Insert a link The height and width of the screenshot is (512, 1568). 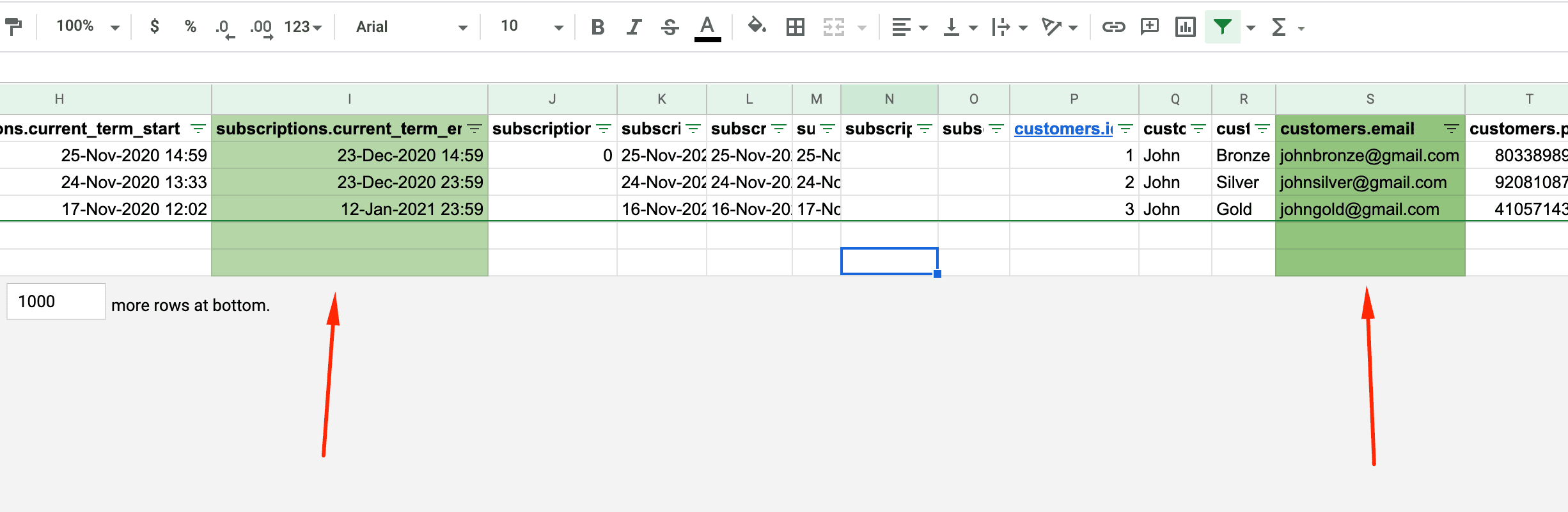pyautogui.click(x=1113, y=27)
